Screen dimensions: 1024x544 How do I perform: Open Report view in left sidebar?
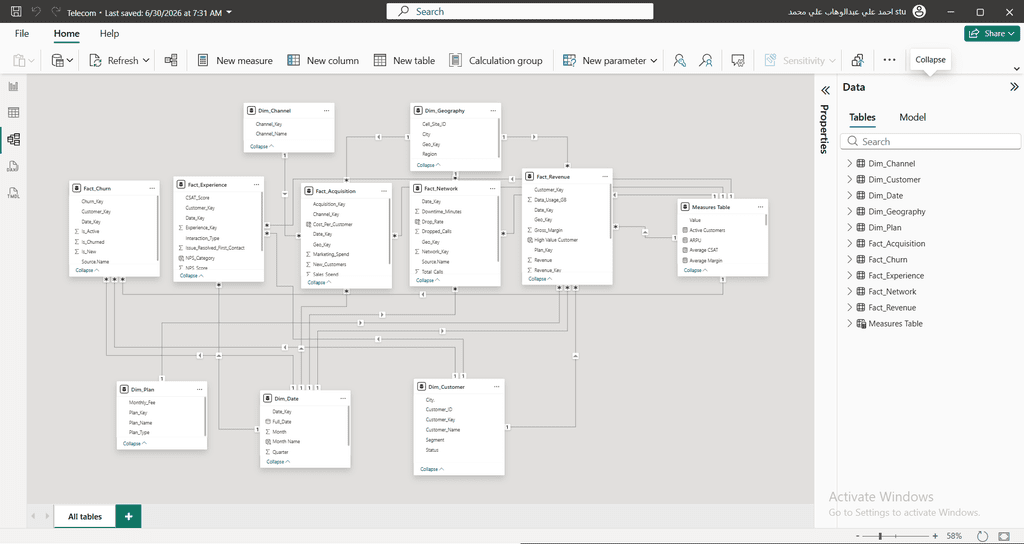click(x=13, y=86)
